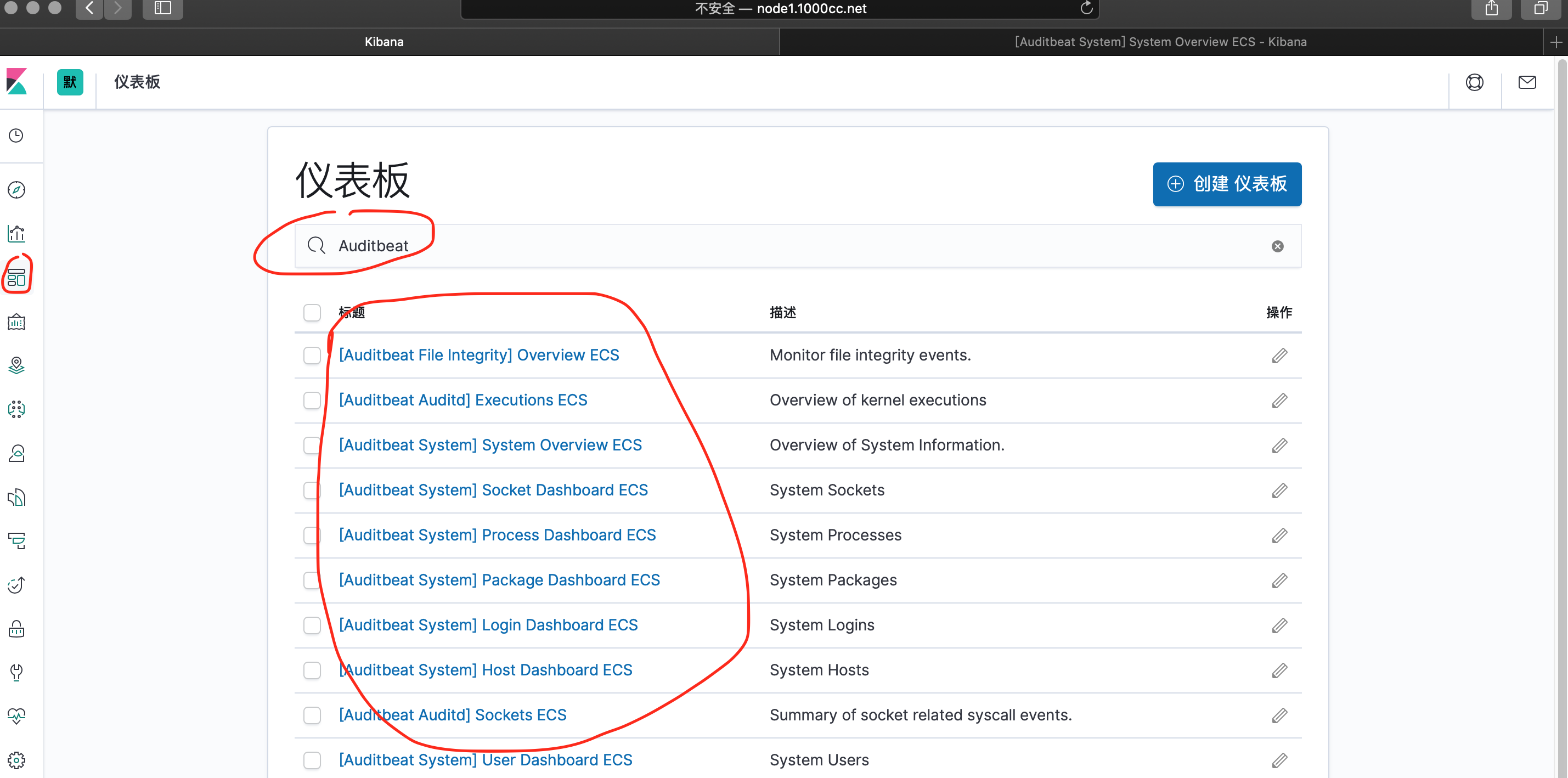Click the create dashboard button
The height and width of the screenshot is (778, 1568).
point(1227,184)
